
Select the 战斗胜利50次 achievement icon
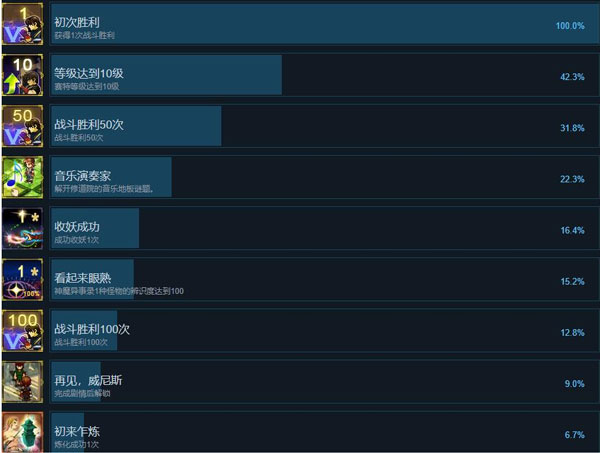click(x=22, y=126)
